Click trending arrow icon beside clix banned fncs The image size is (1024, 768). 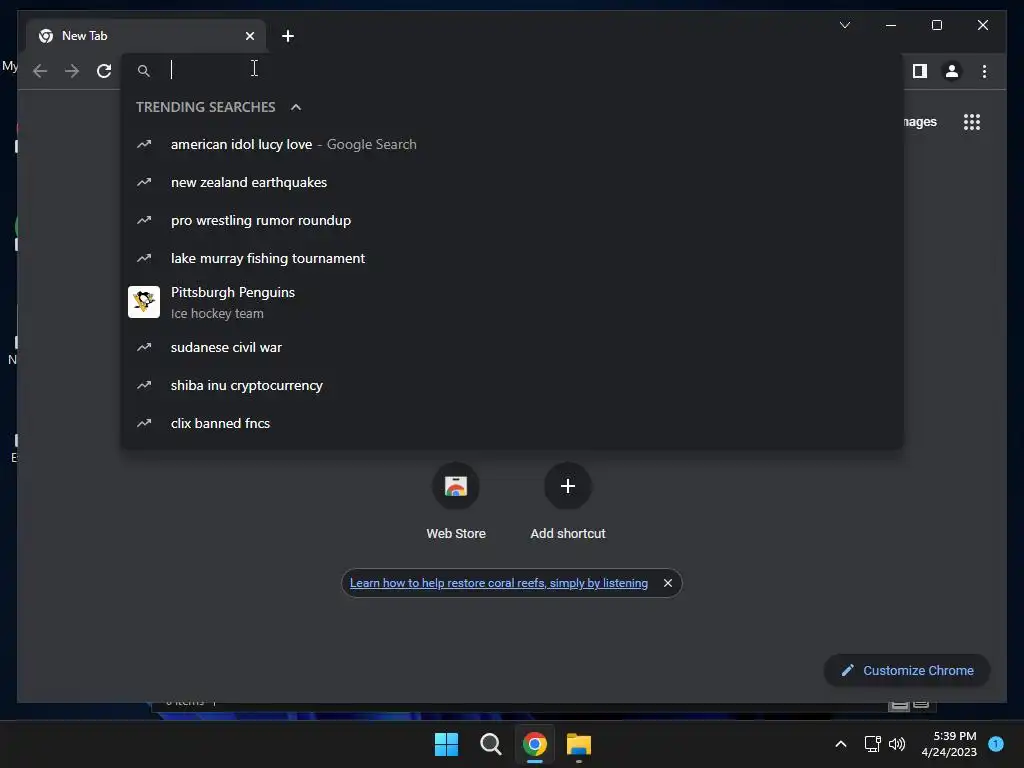[x=144, y=423]
